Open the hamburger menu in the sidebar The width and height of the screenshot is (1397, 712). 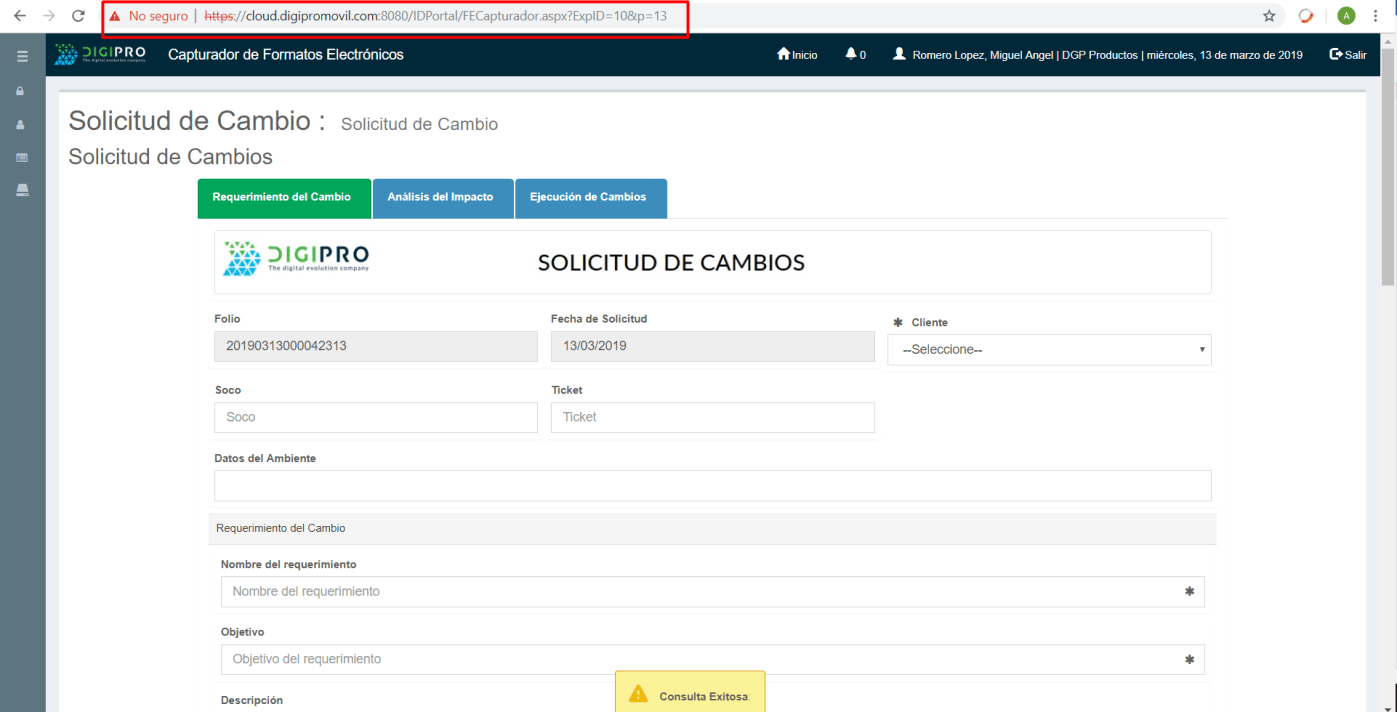tap(22, 56)
